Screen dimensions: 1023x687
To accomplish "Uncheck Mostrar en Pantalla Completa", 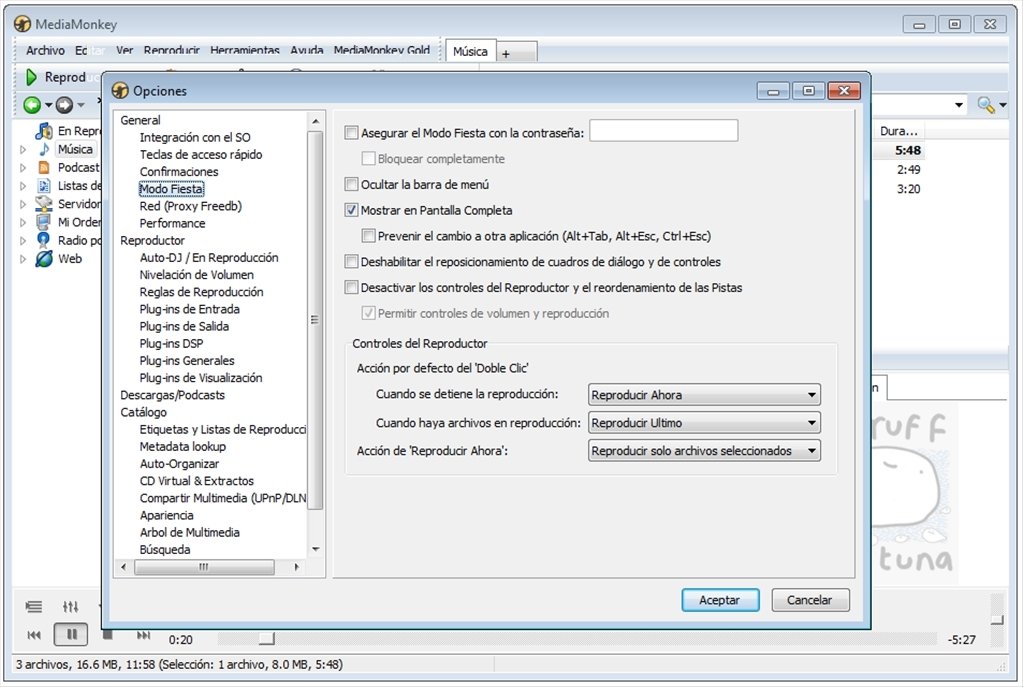I will 352,210.
